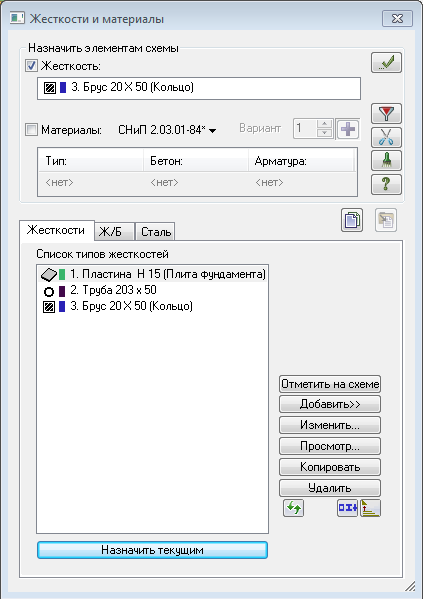This screenshot has height=599, width=423.
Task: Click the Отметить на схеме button
Action: 330,384
